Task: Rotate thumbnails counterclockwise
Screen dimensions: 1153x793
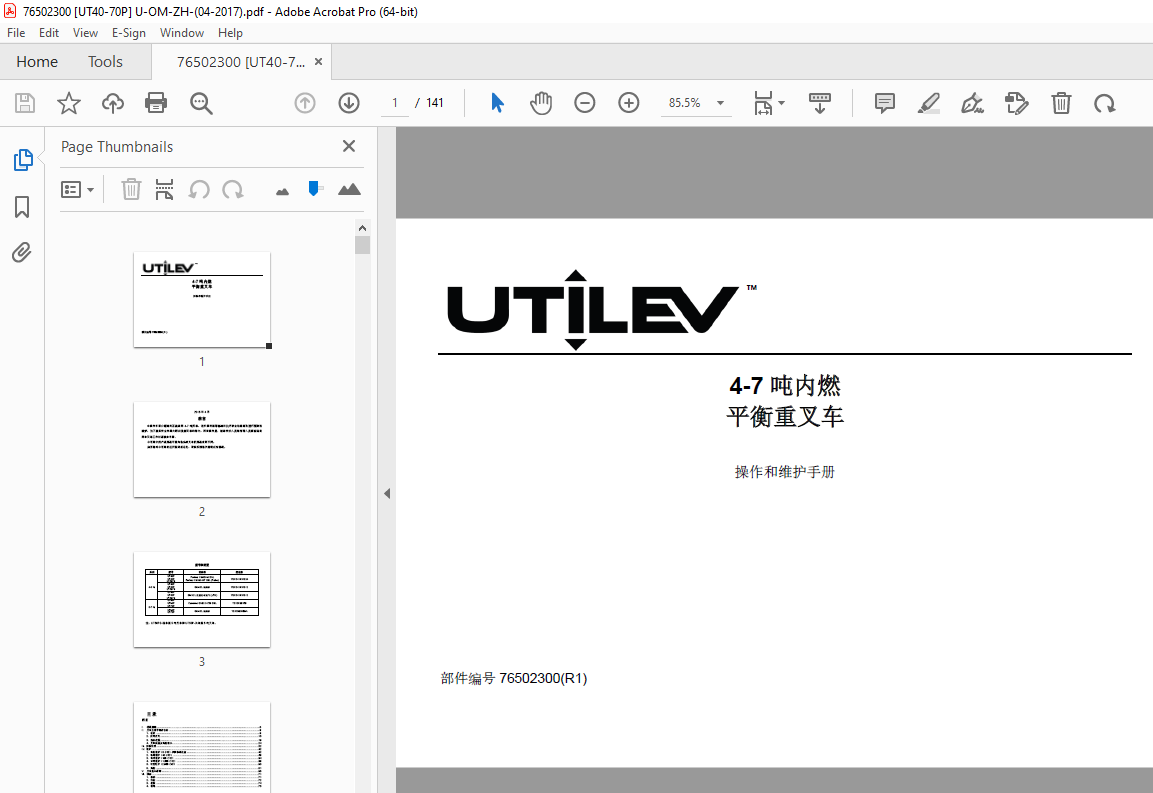Action: [199, 190]
